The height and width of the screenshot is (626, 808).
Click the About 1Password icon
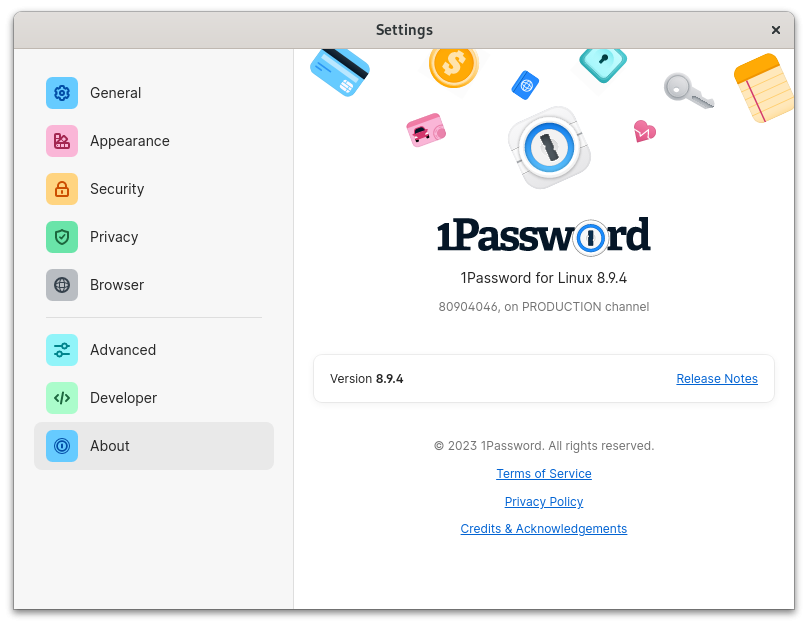(x=62, y=446)
